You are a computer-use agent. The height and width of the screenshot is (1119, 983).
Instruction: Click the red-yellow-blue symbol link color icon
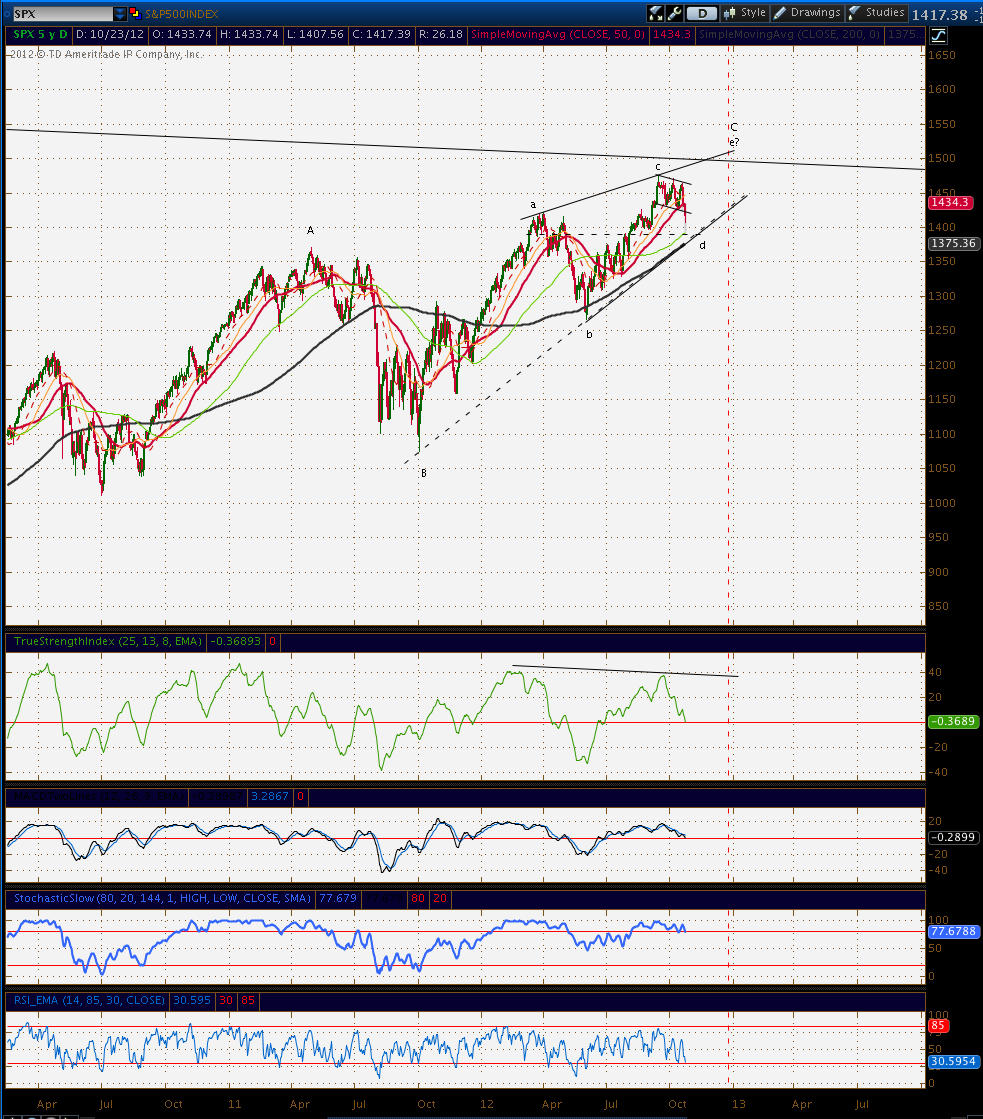(x=134, y=13)
